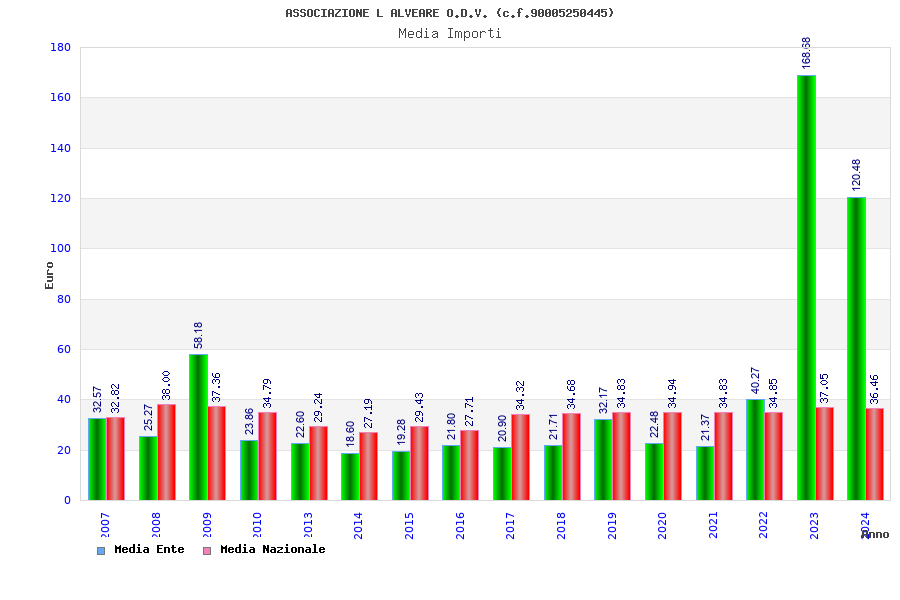Click the Media Nazionale legend label
Viewport: 900px width, 600px height.
tap(273, 549)
